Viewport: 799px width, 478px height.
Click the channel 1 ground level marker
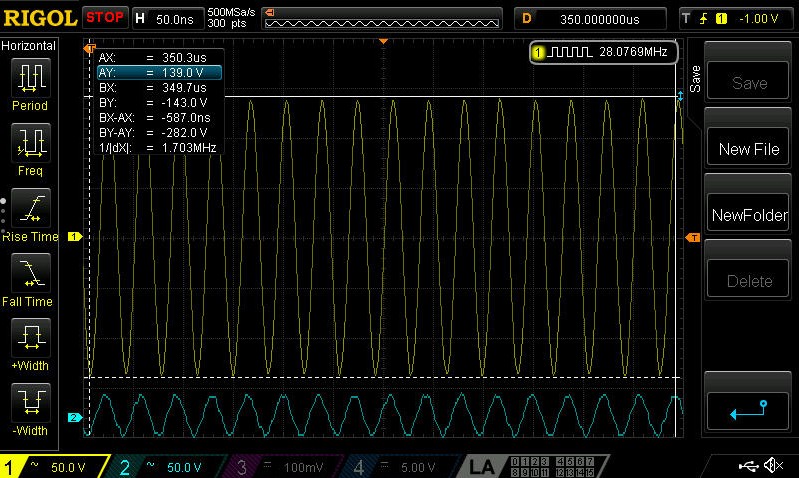pos(75,236)
